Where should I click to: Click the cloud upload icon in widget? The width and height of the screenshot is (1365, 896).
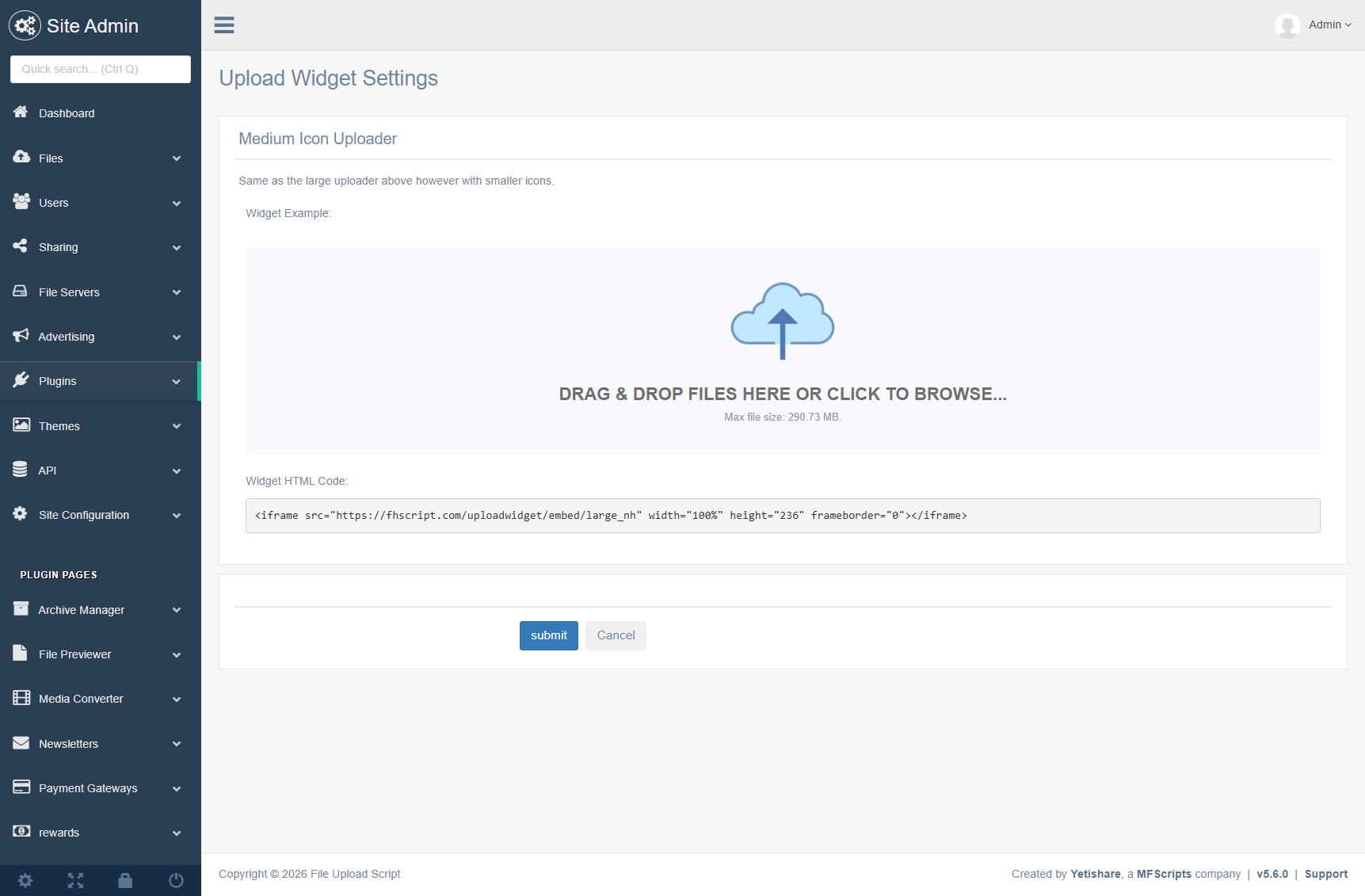click(782, 321)
